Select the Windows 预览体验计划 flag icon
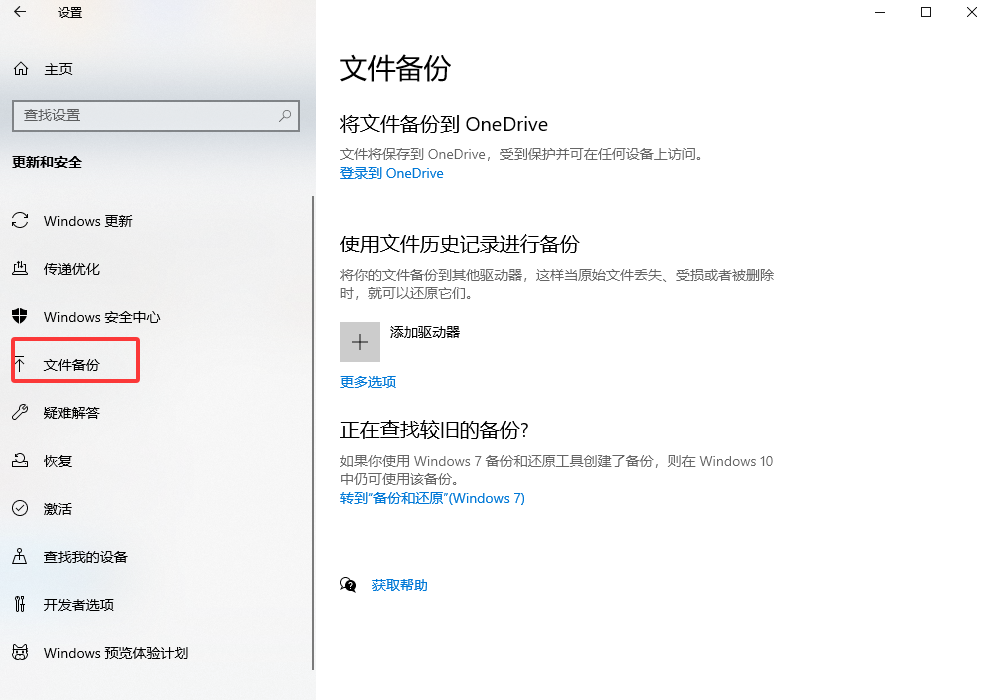The width and height of the screenshot is (991, 700). pos(20,652)
